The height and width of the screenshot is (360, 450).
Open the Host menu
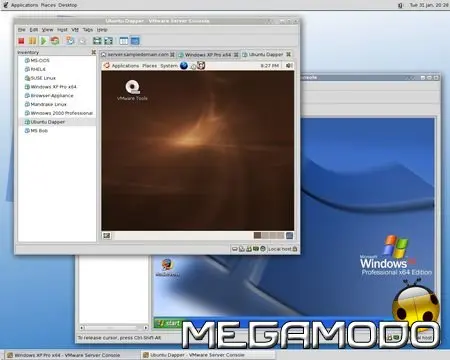point(62,30)
